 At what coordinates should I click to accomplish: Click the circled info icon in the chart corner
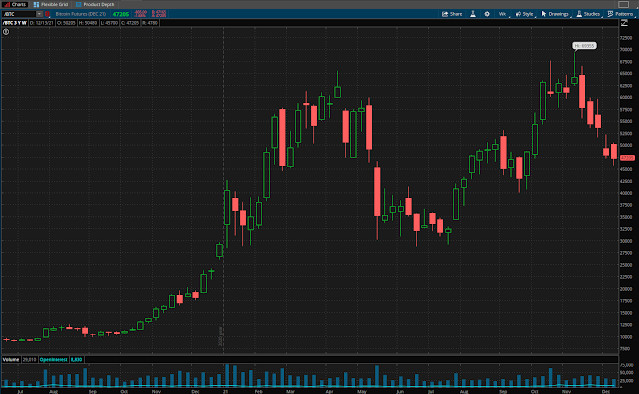click(x=6, y=31)
